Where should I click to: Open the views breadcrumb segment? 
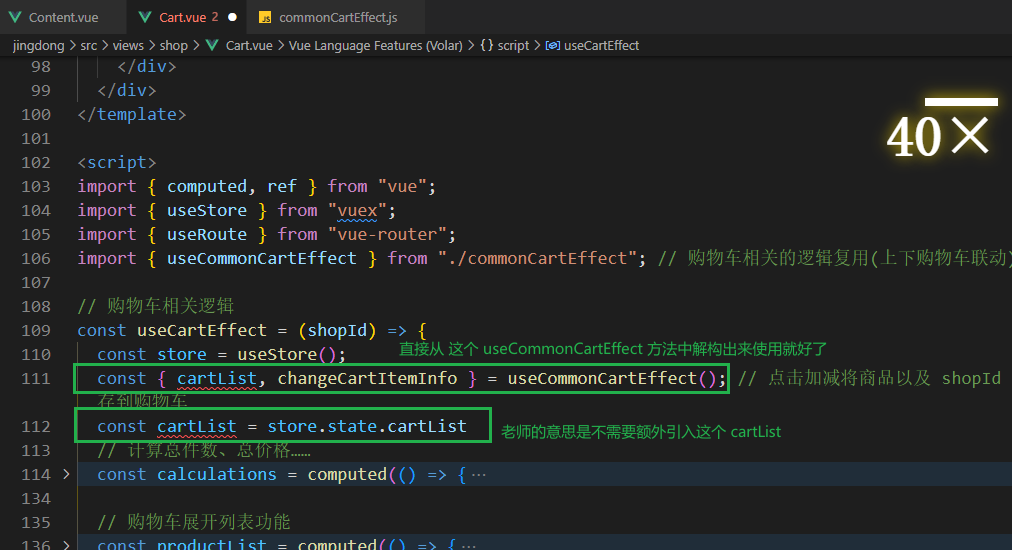point(128,46)
